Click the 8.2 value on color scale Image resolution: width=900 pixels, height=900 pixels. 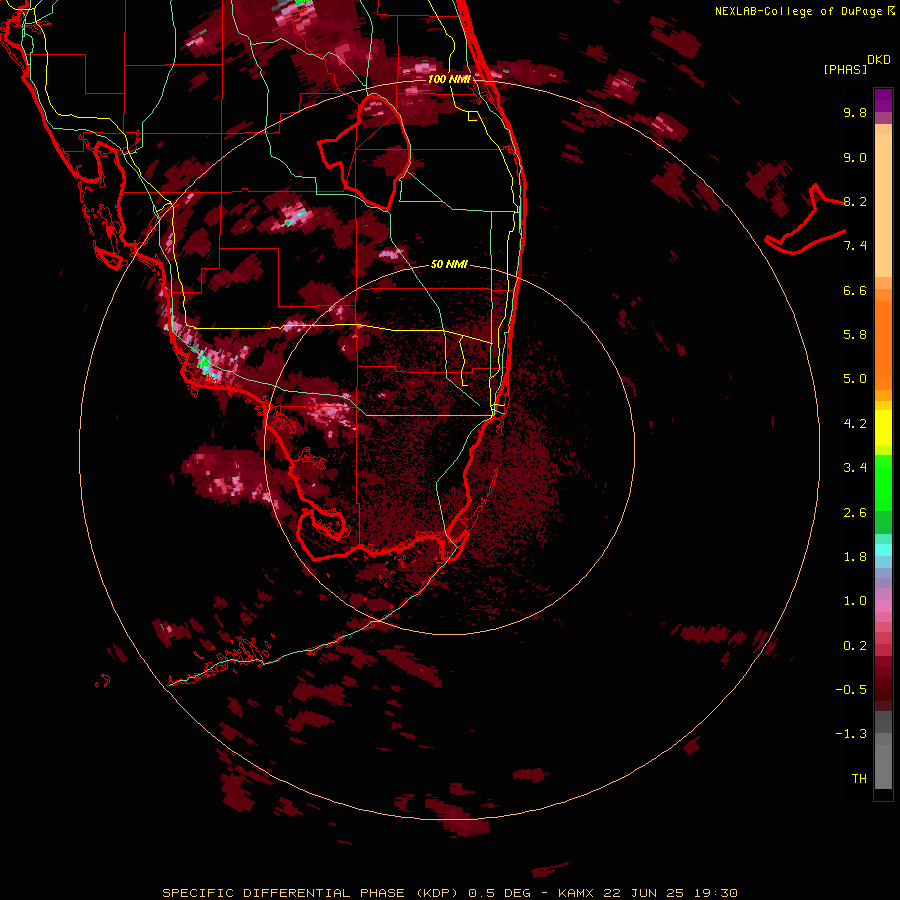click(855, 201)
